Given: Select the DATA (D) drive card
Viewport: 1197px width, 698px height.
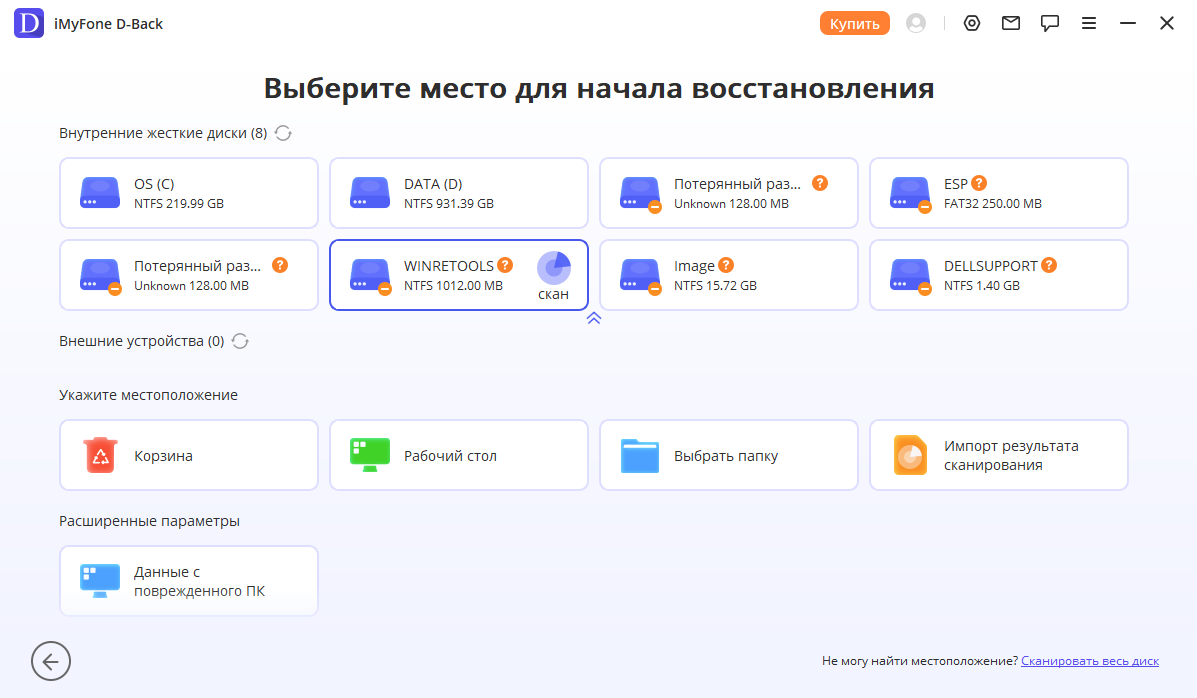Looking at the screenshot, I should coord(459,193).
